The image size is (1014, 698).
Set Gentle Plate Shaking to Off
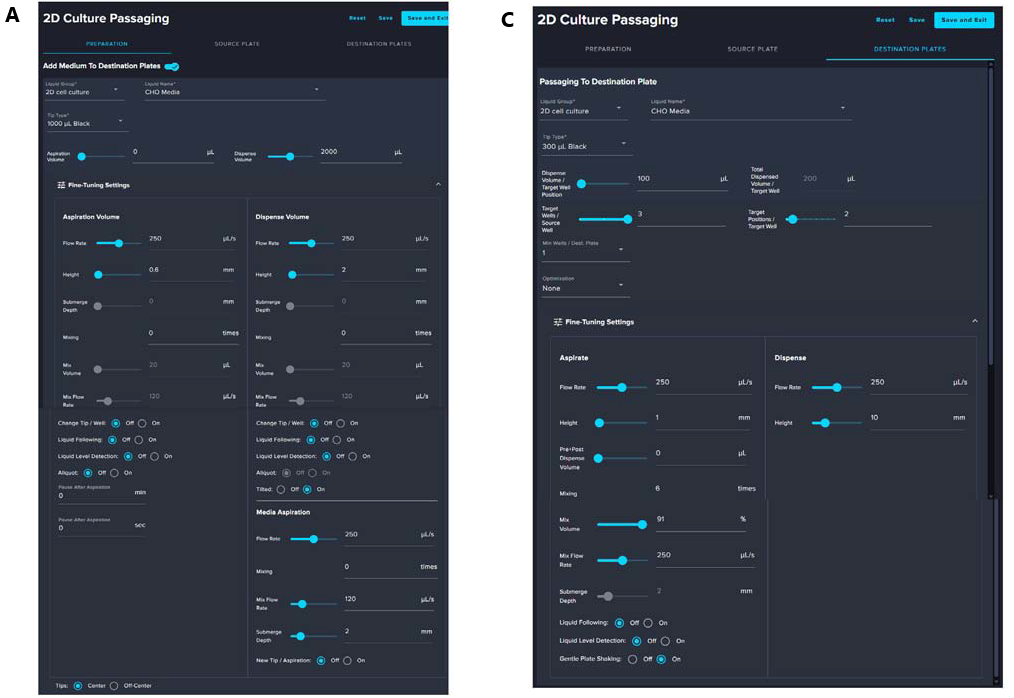[x=632, y=659]
